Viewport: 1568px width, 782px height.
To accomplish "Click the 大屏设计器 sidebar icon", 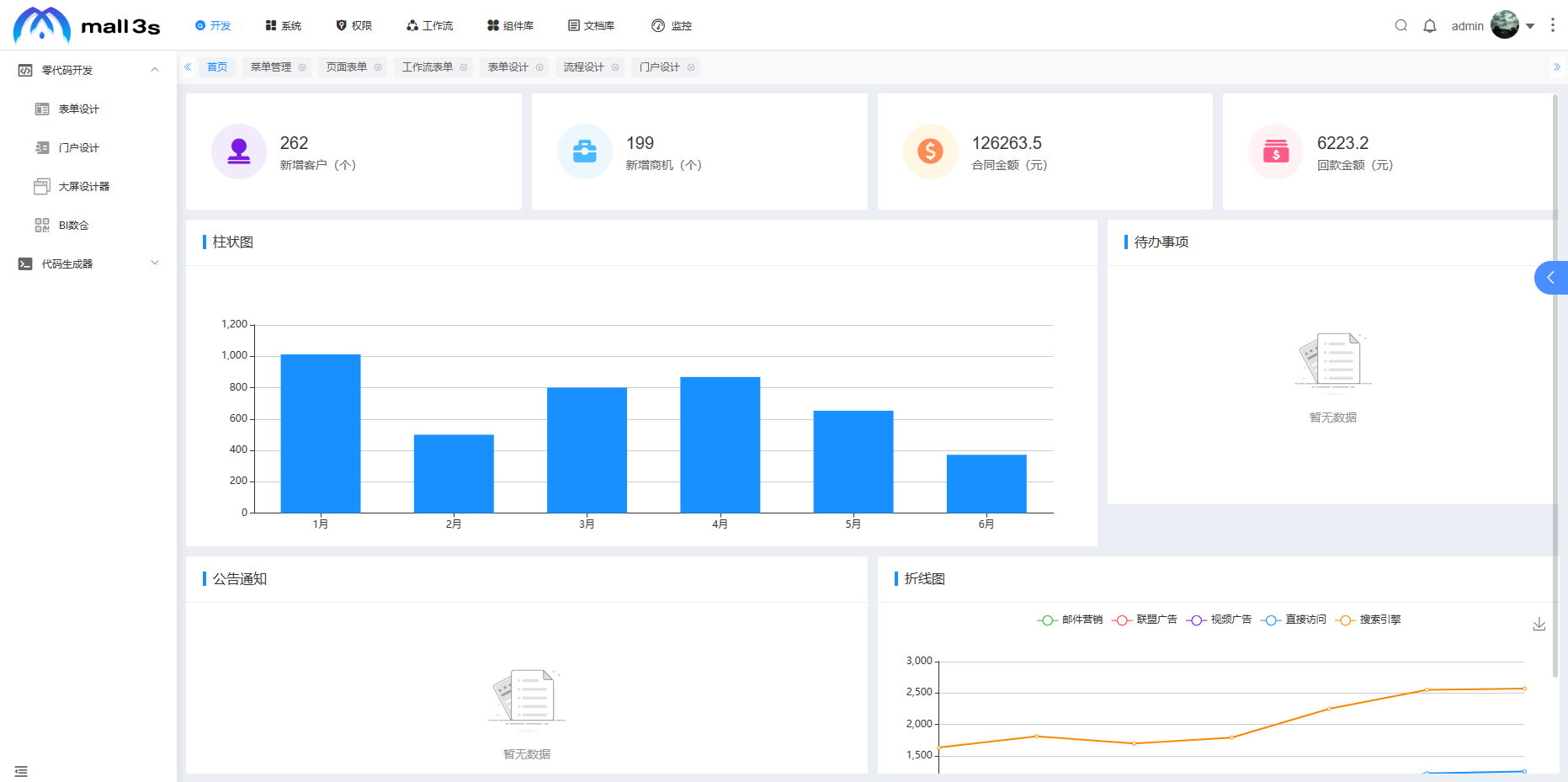I will [x=42, y=186].
